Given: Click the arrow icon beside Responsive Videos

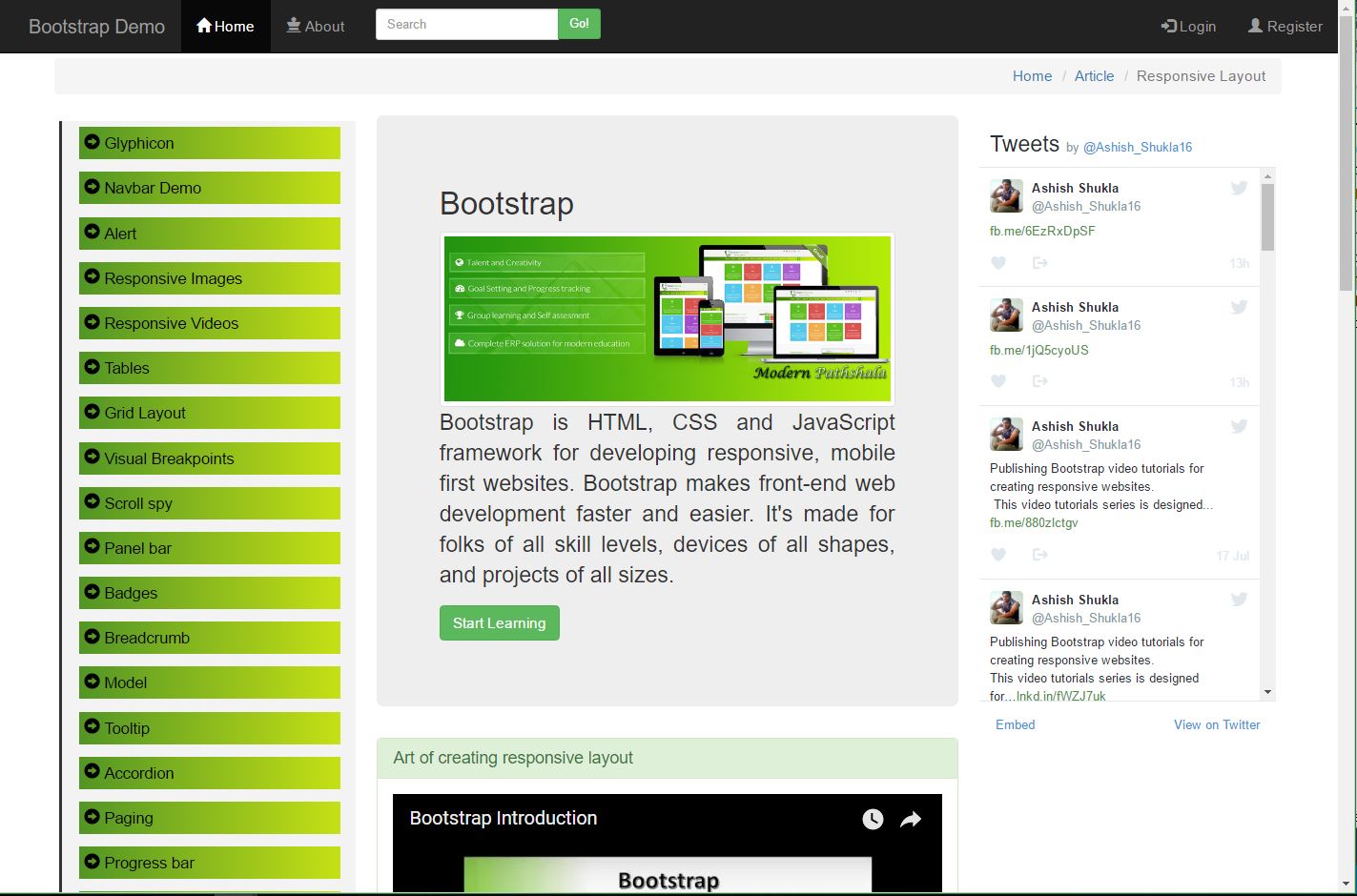Looking at the screenshot, I should 93,322.
